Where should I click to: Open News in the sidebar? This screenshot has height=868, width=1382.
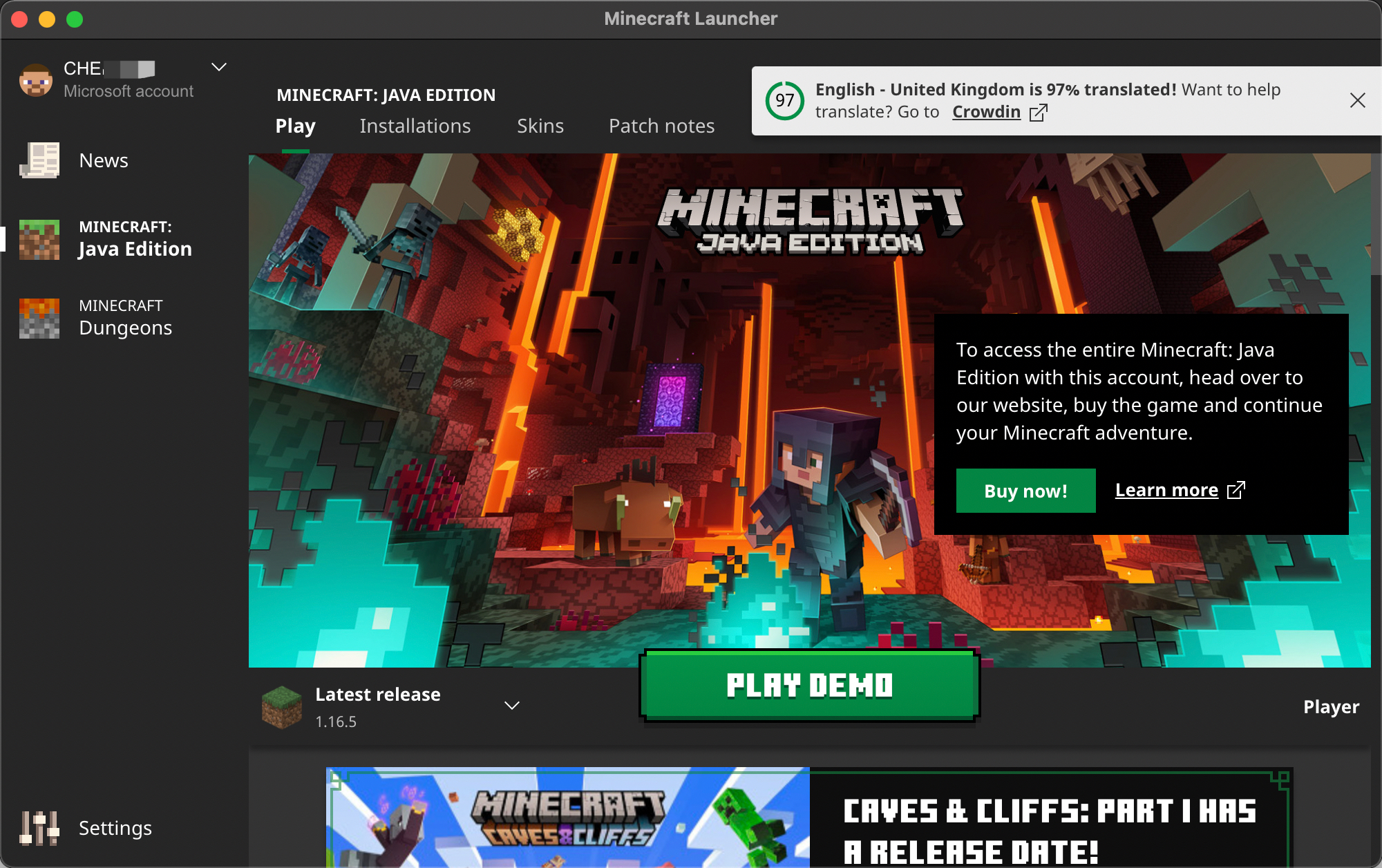point(124,160)
